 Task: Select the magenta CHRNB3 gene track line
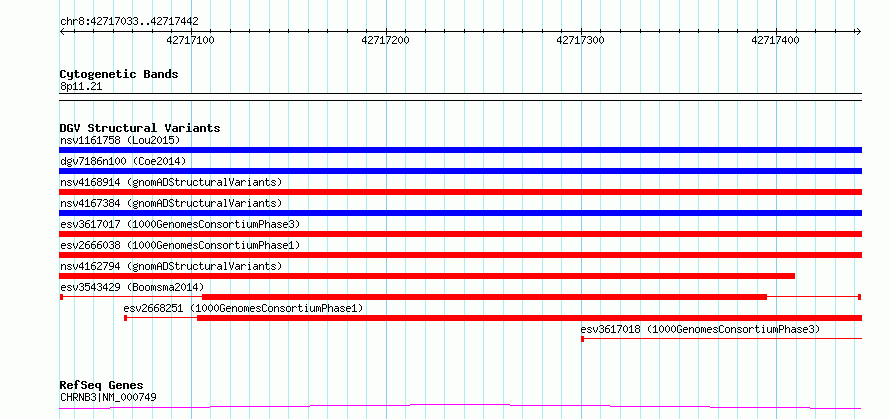(460, 407)
